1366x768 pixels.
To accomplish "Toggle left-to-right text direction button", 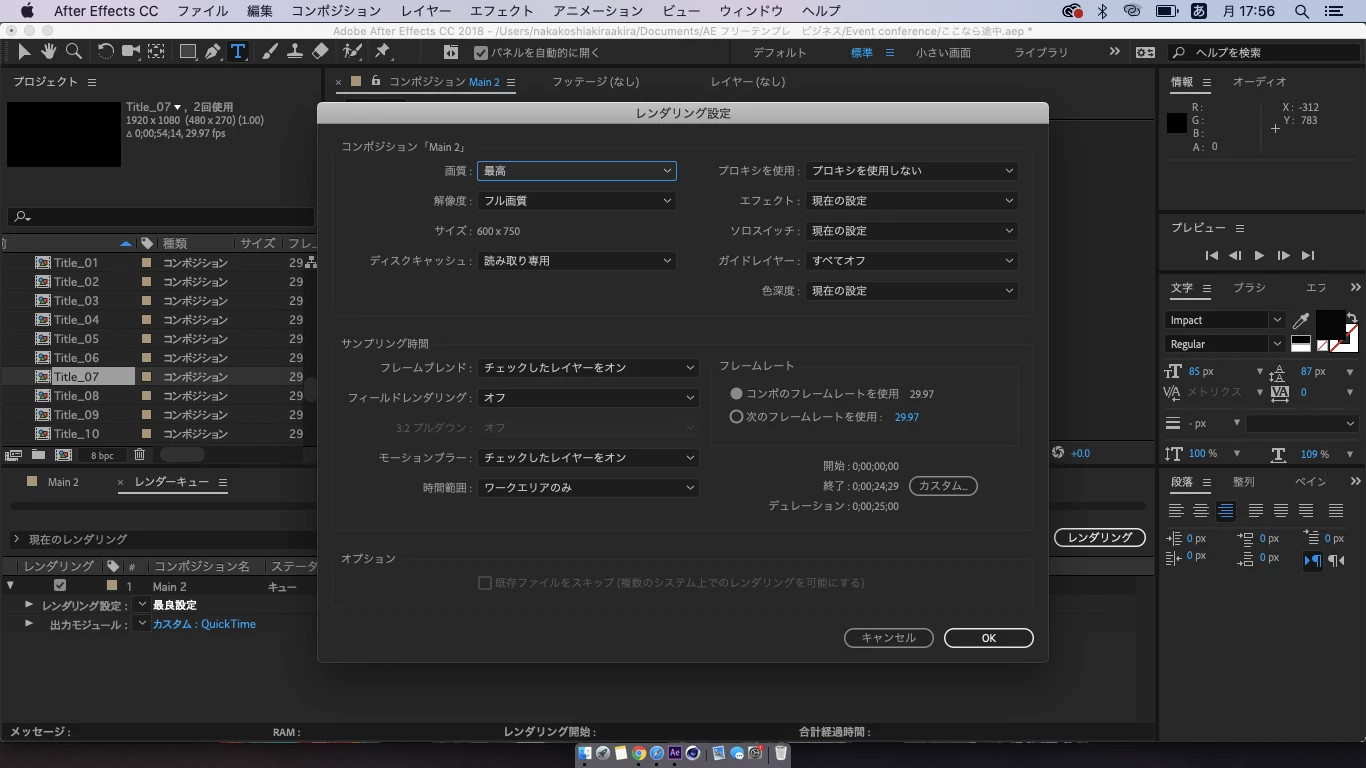I will pos(1312,561).
